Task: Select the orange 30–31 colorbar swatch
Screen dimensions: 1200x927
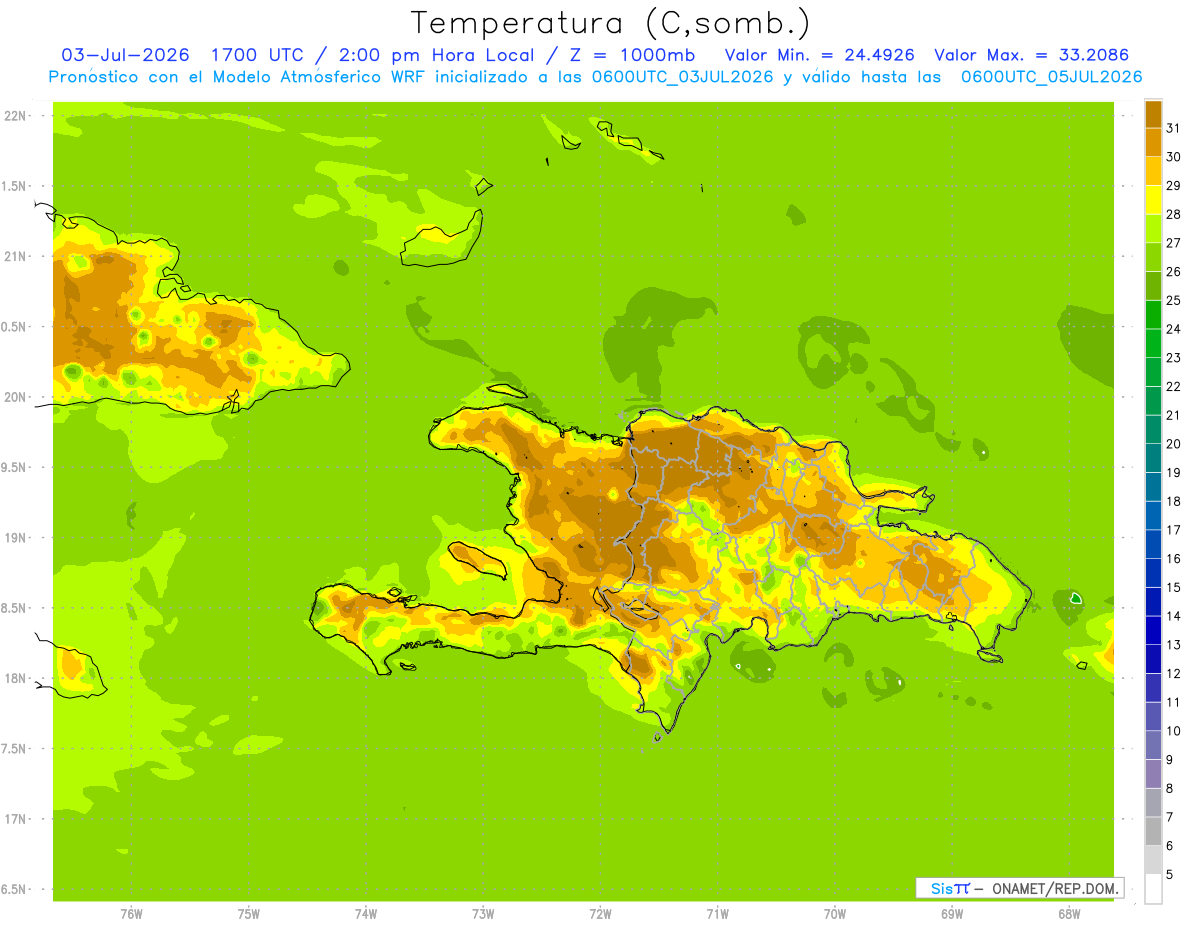Action: click(1153, 142)
